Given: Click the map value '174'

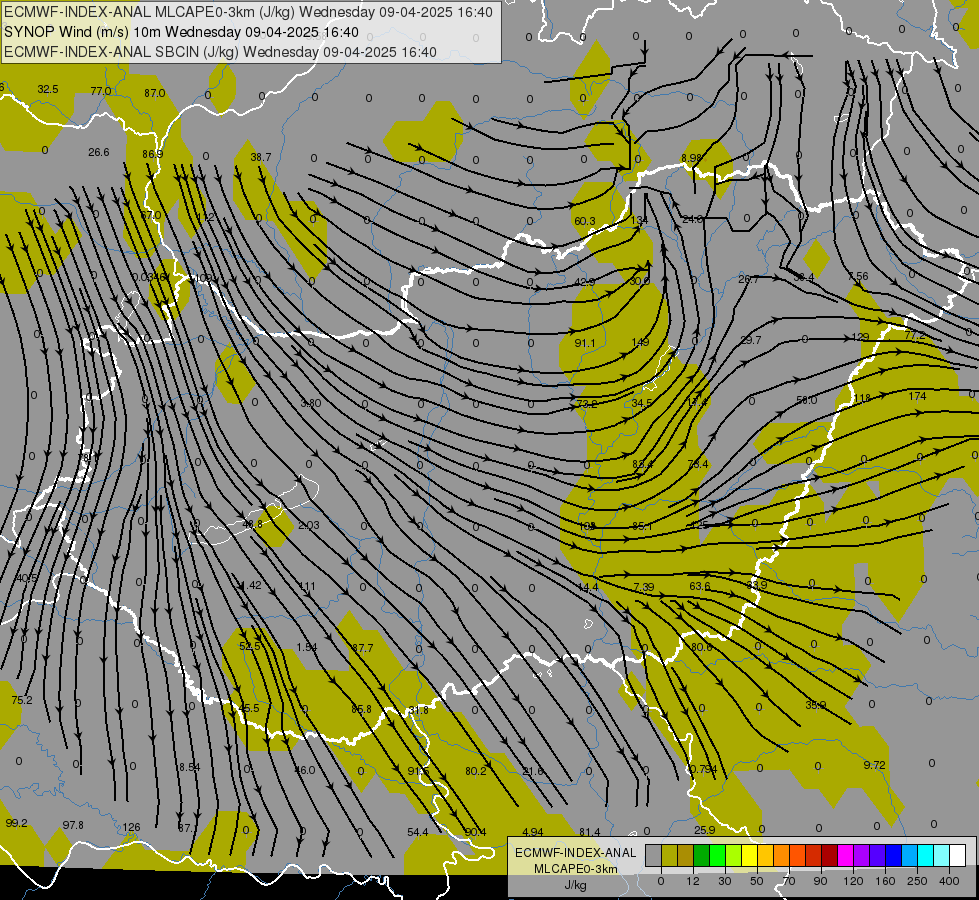Looking at the screenshot, I should click(917, 396).
